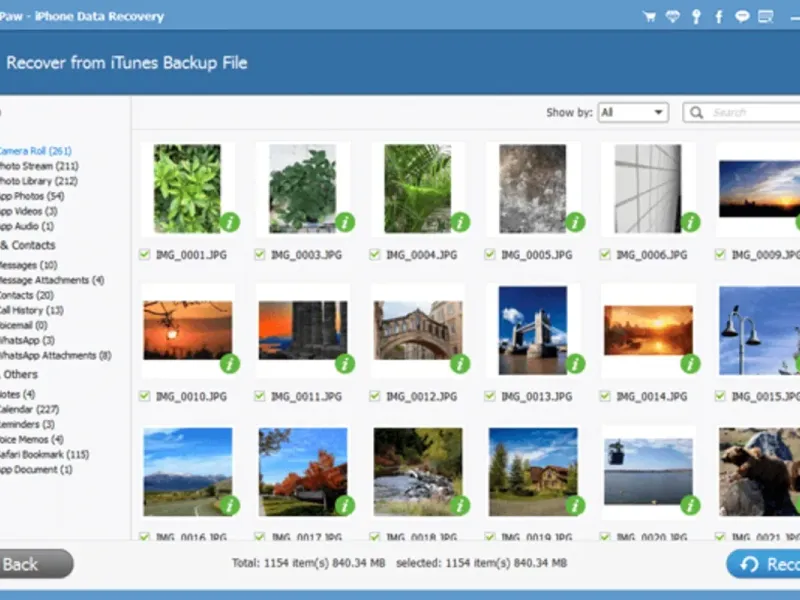Open Message Attachments (4) in sidebar

click(x=52, y=280)
